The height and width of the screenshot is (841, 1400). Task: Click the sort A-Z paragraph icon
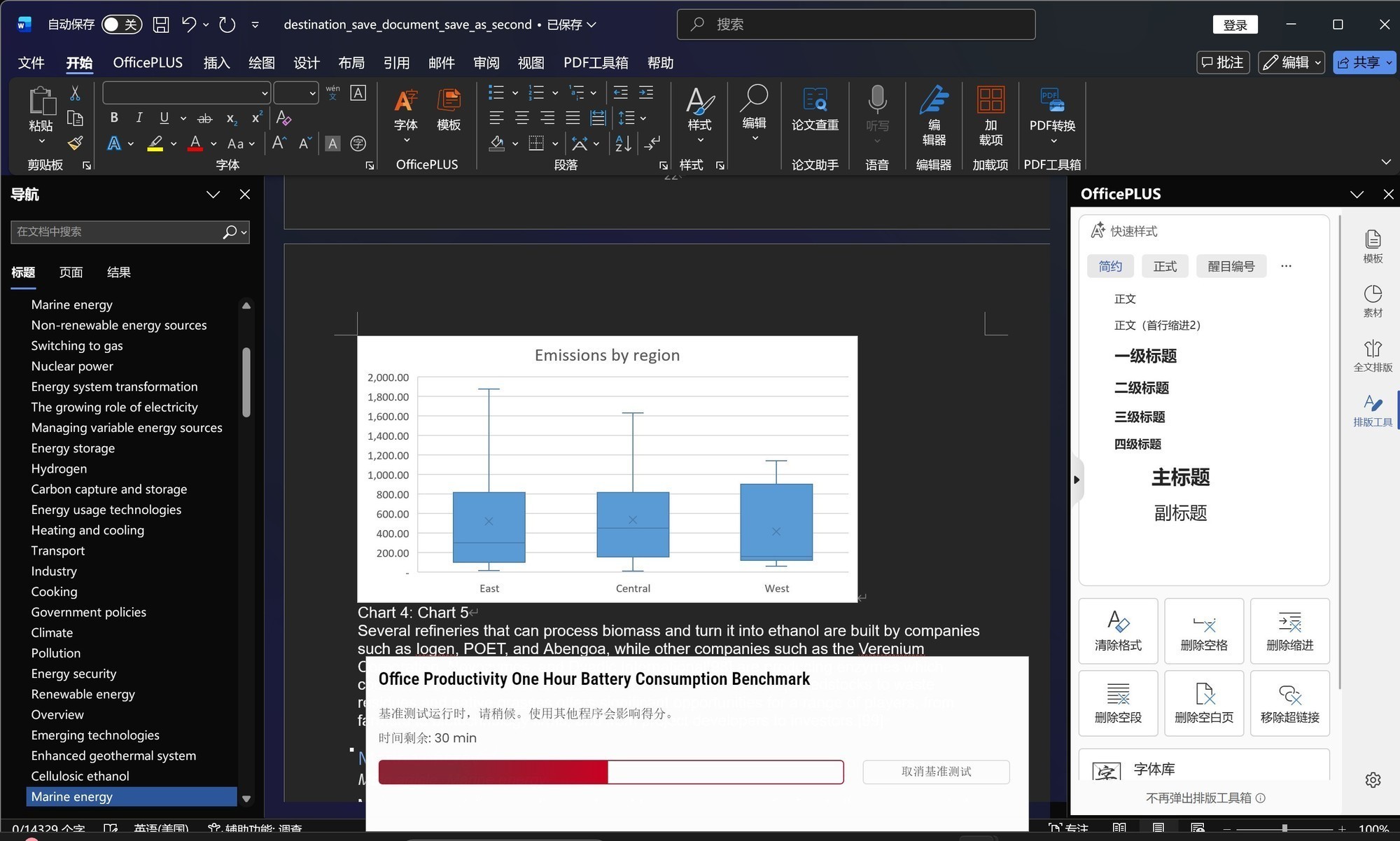[622, 144]
